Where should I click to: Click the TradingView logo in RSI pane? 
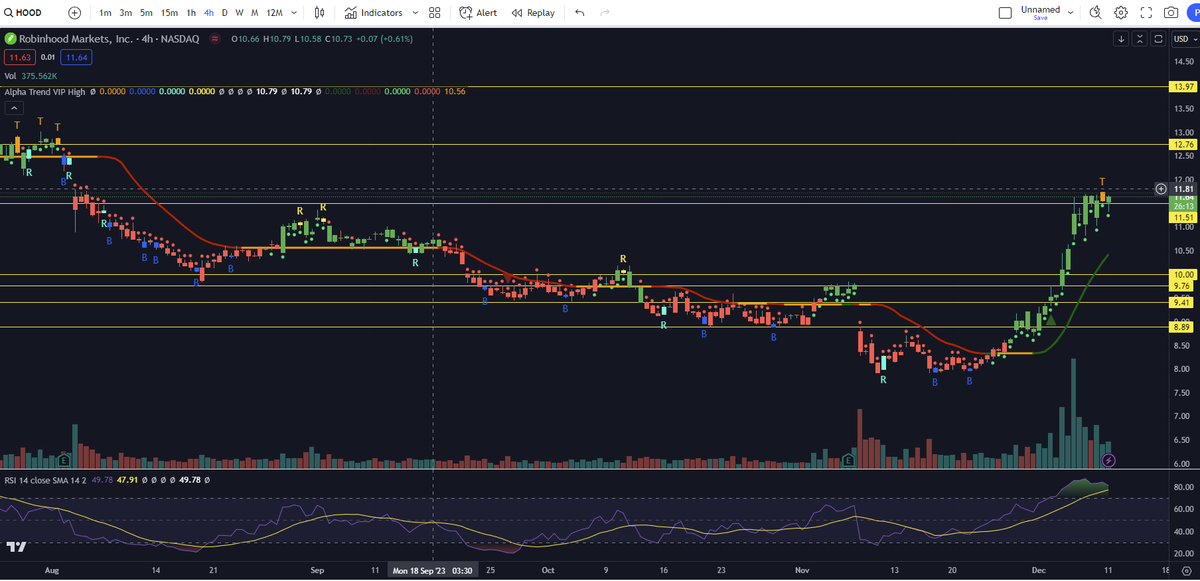(x=15, y=546)
